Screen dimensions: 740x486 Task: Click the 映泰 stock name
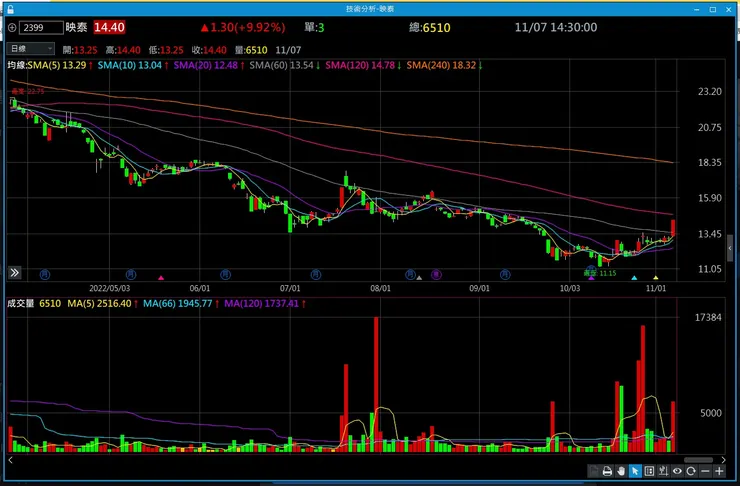point(76,27)
